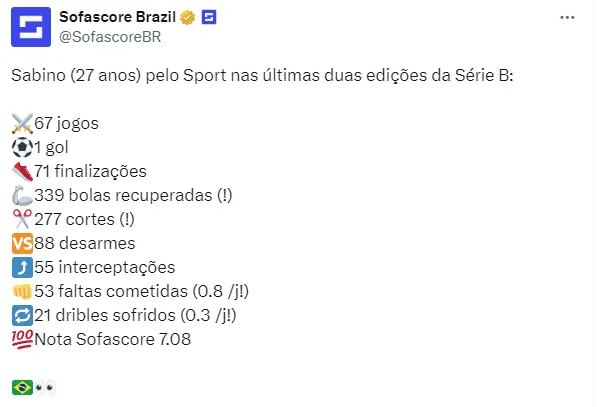Click the red 100 emoji beside Nota Sofascore
Image resolution: width=601 pixels, height=407 pixels.
pyautogui.click(x=22, y=339)
